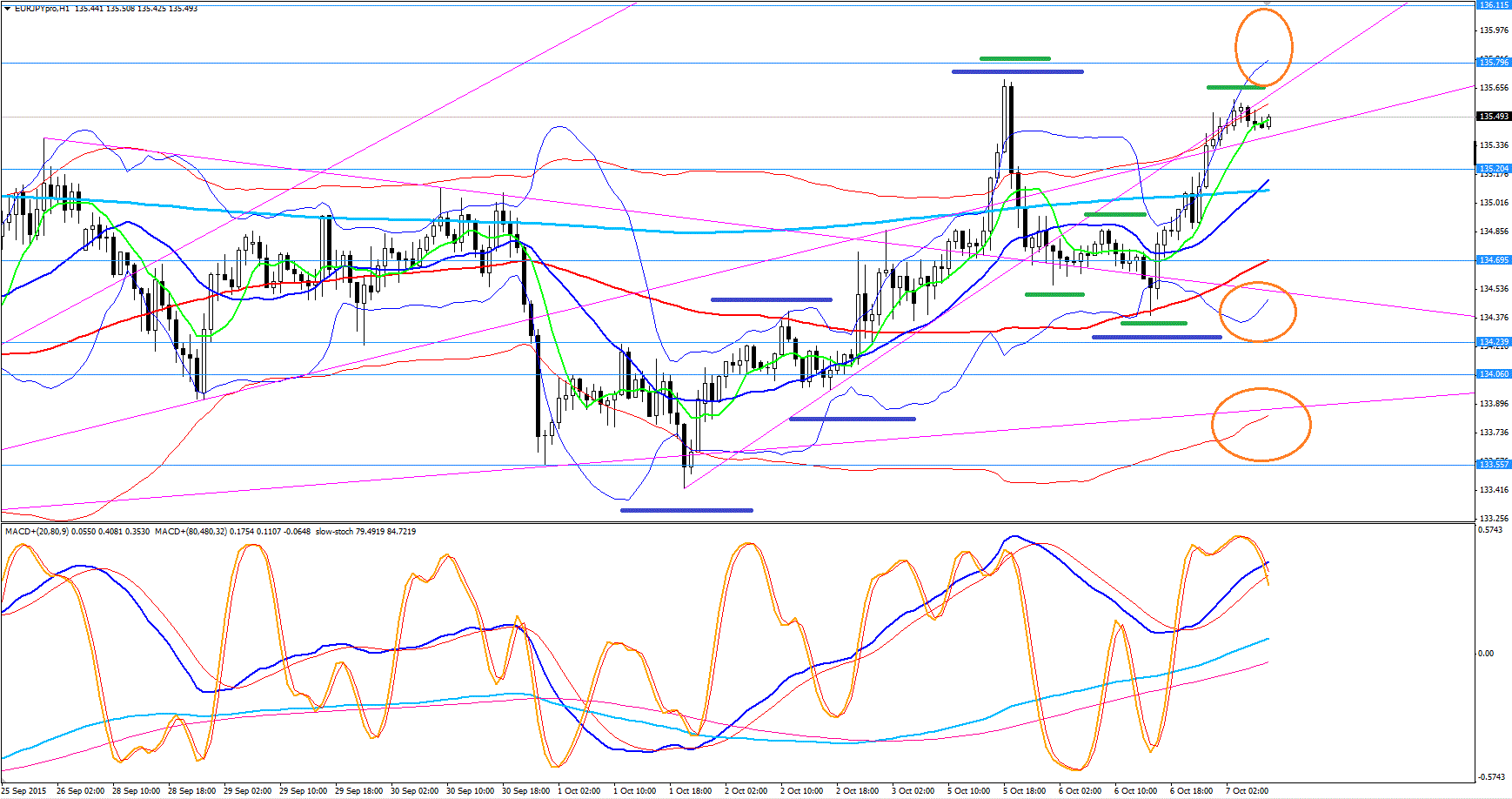Screen dimensions: 1512x799
Task: Click the EURJPYpro,H1 chart title
Action: point(43,8)
